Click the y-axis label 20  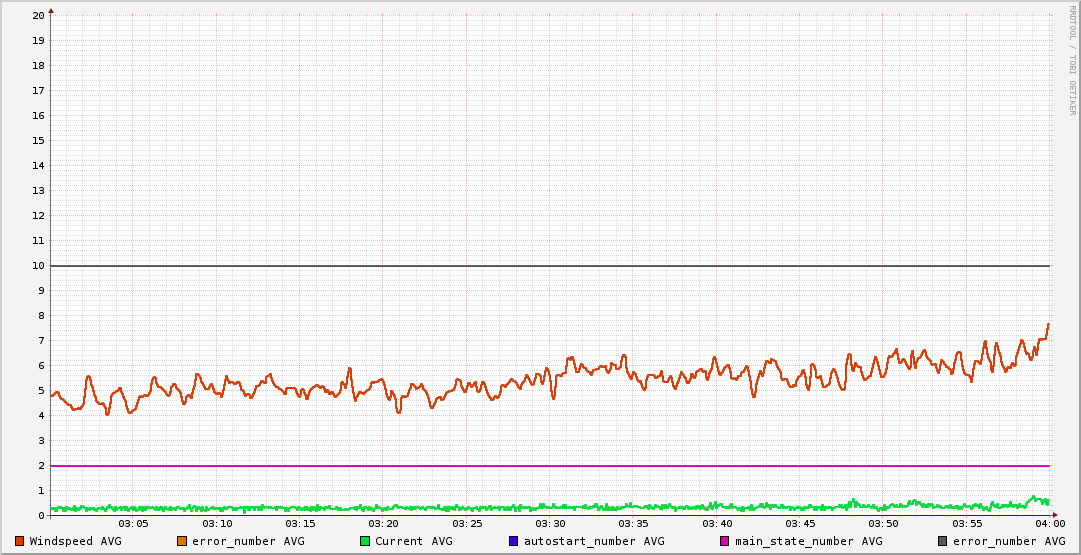[x=38, y=16]
